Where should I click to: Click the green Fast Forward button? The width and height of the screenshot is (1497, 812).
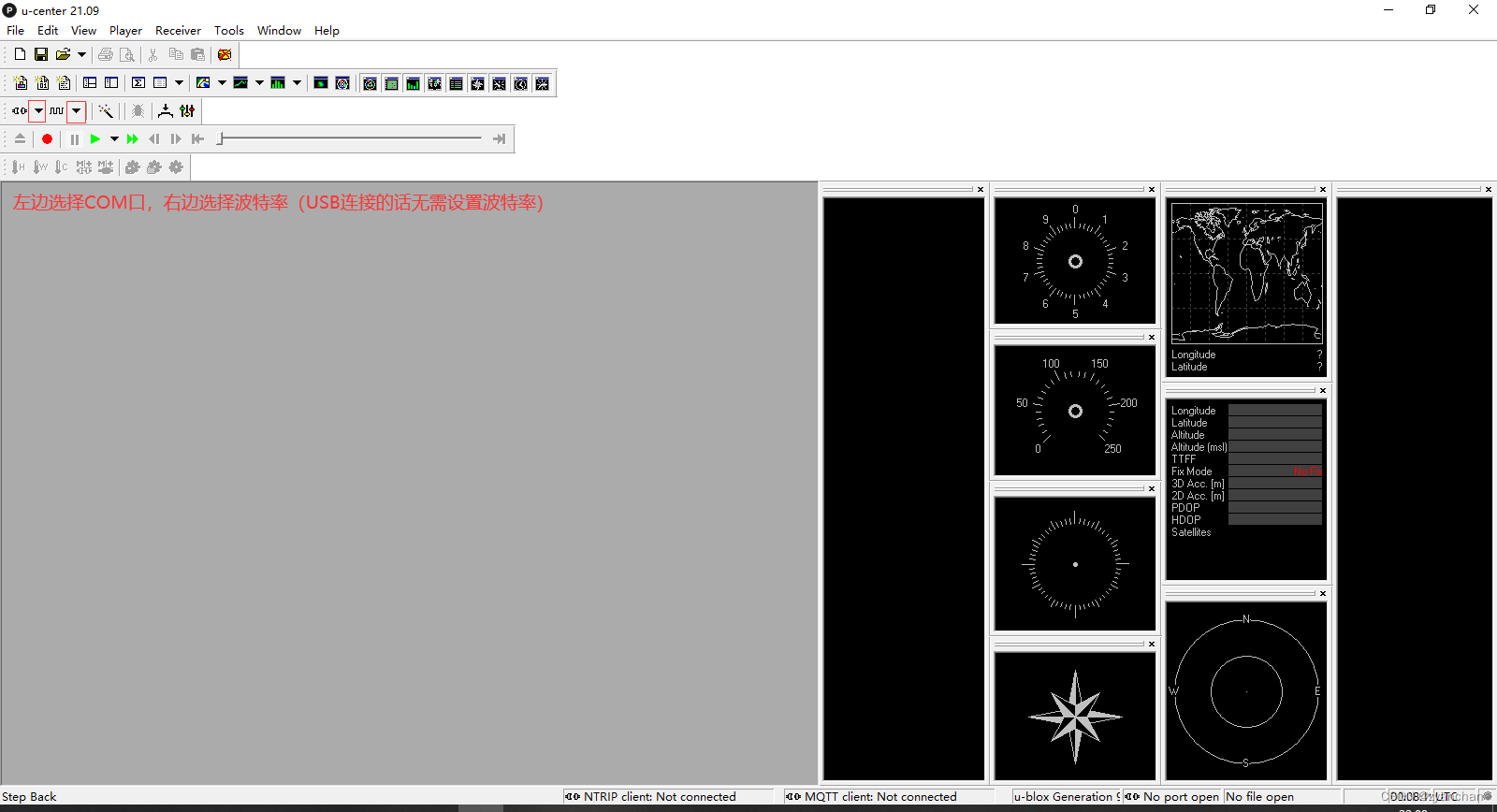[133, 139]
